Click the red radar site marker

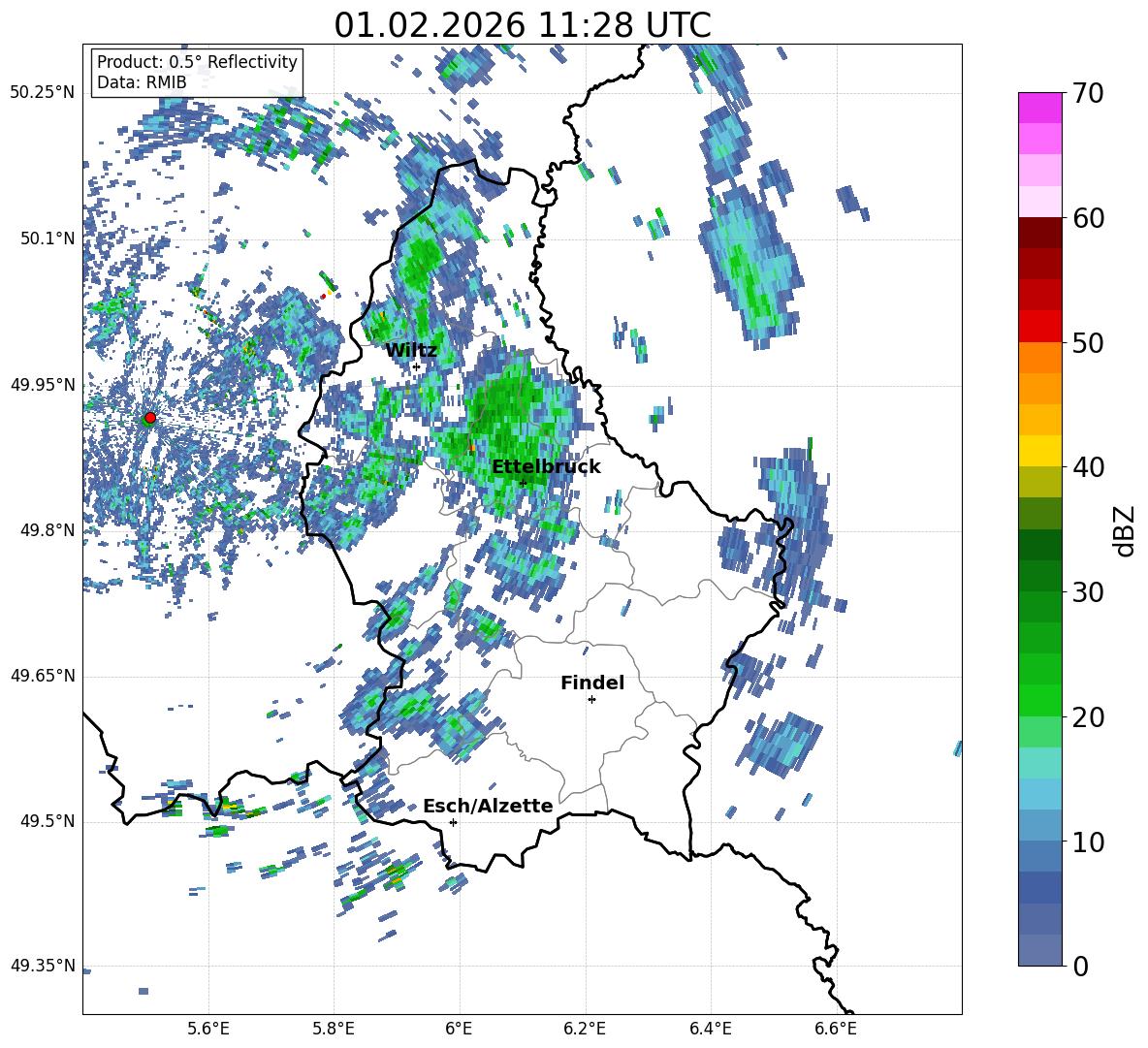pos(150,417)
